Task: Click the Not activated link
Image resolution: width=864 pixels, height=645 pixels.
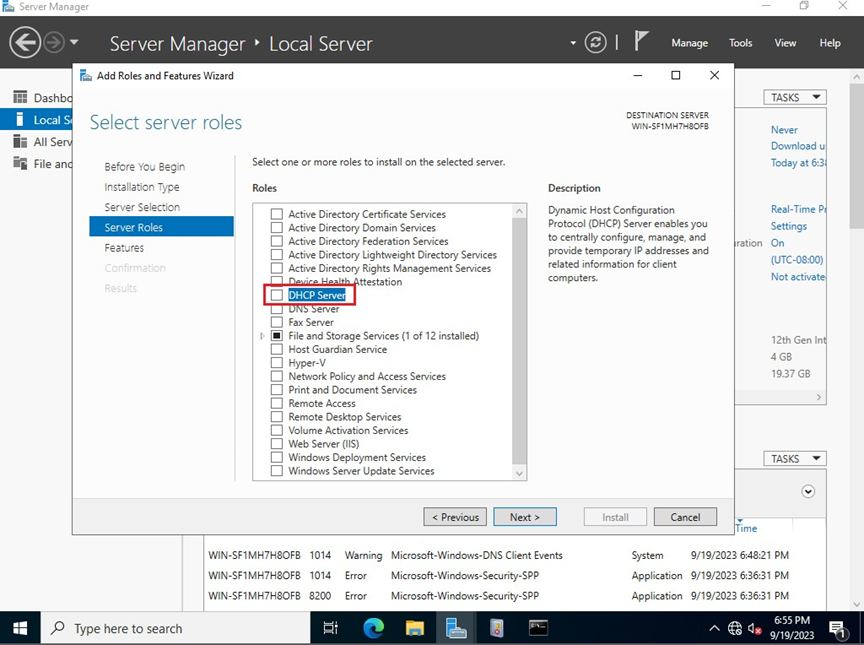Action: (x=798, y=277)
